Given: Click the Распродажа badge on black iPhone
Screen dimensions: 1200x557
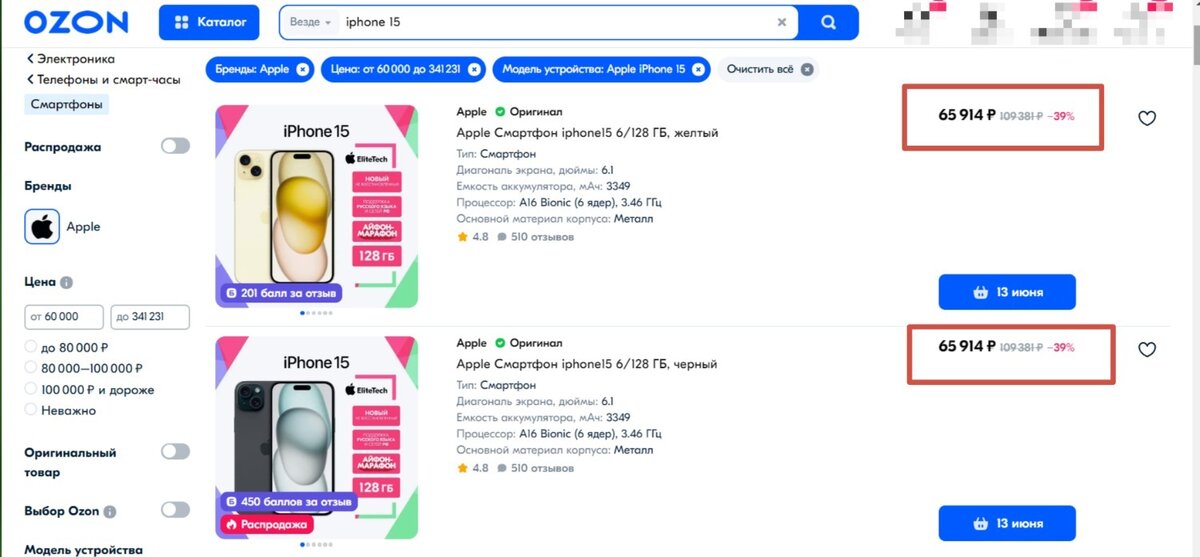Looking at the screenshot, I should [x=266, y=524].
